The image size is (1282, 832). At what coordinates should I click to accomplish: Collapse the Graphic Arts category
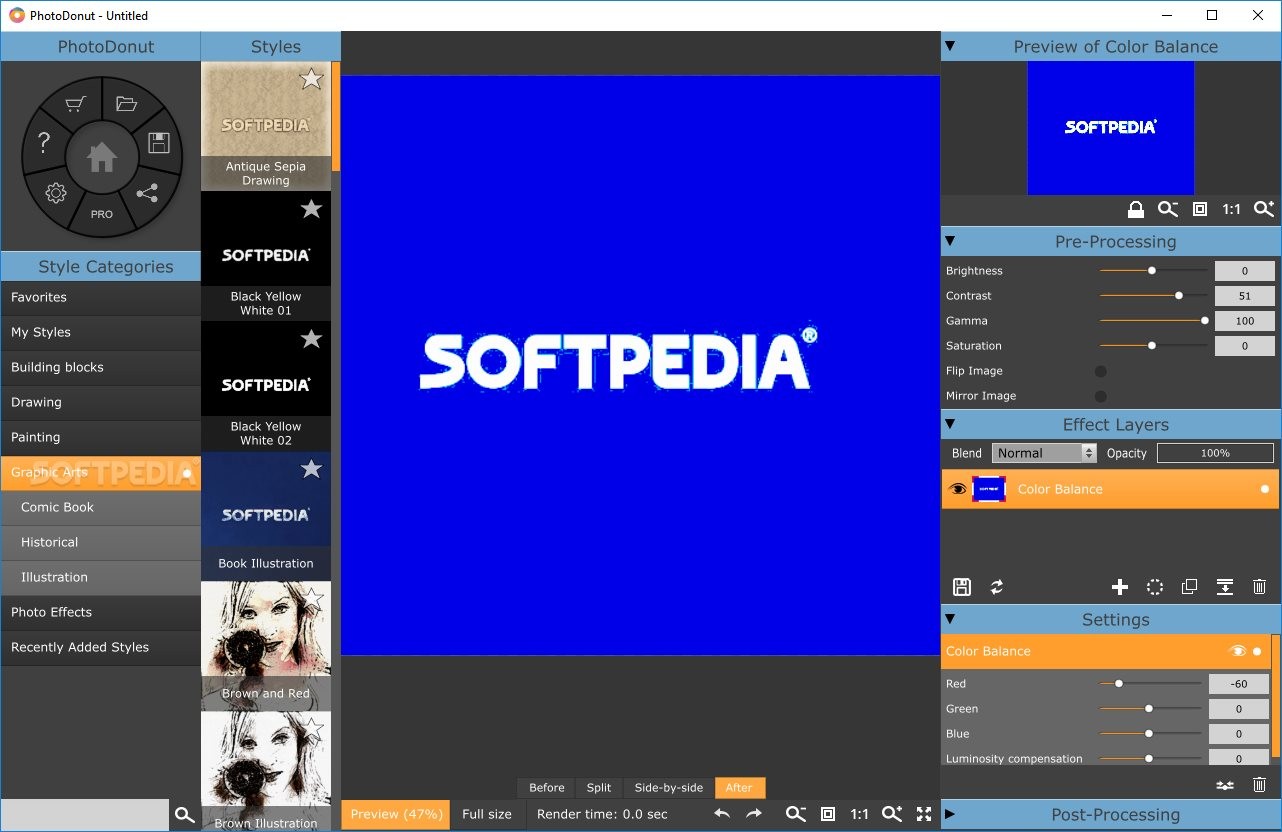(101, 472)
